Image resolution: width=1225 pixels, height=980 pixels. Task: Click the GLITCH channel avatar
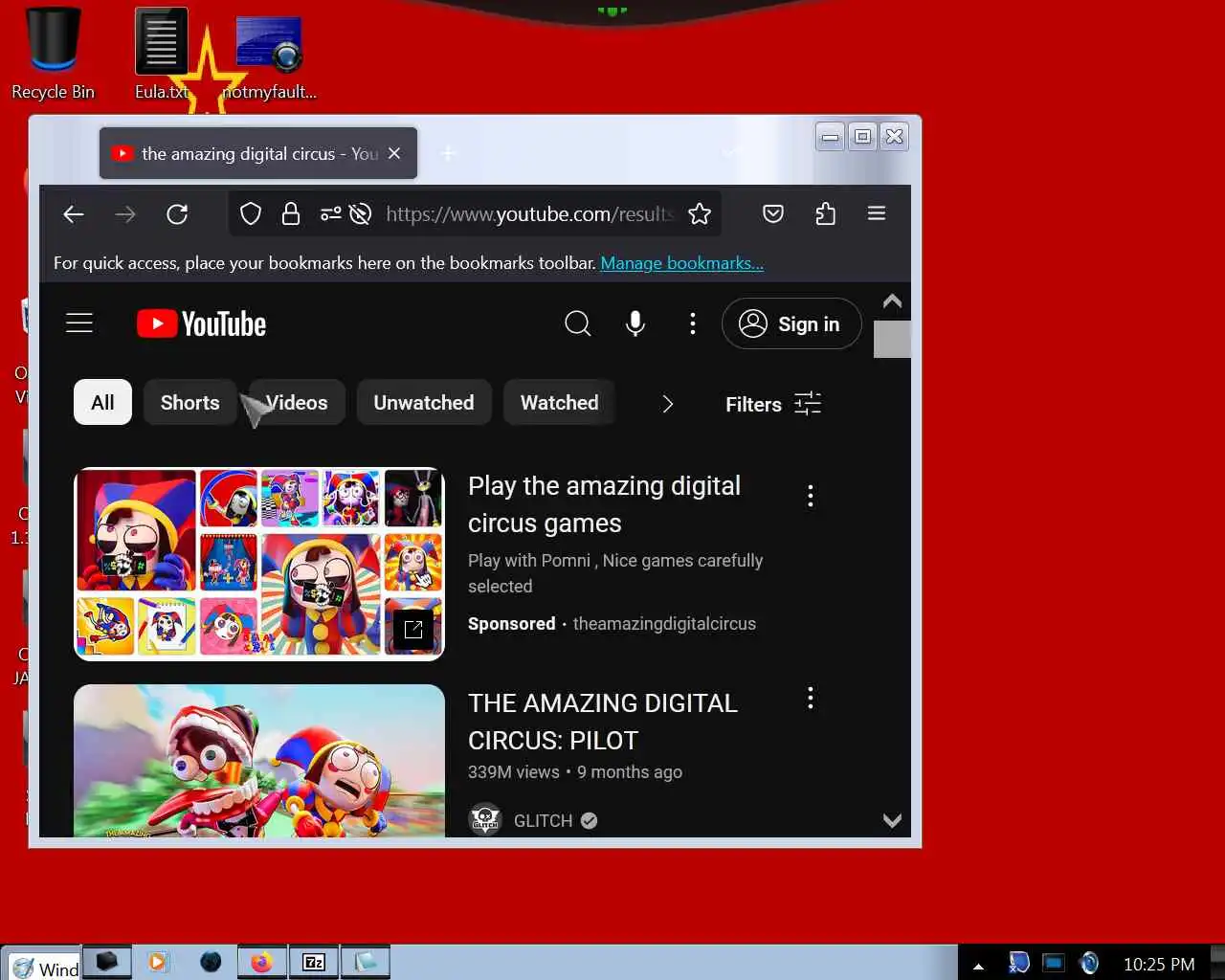tap(486, 820)
